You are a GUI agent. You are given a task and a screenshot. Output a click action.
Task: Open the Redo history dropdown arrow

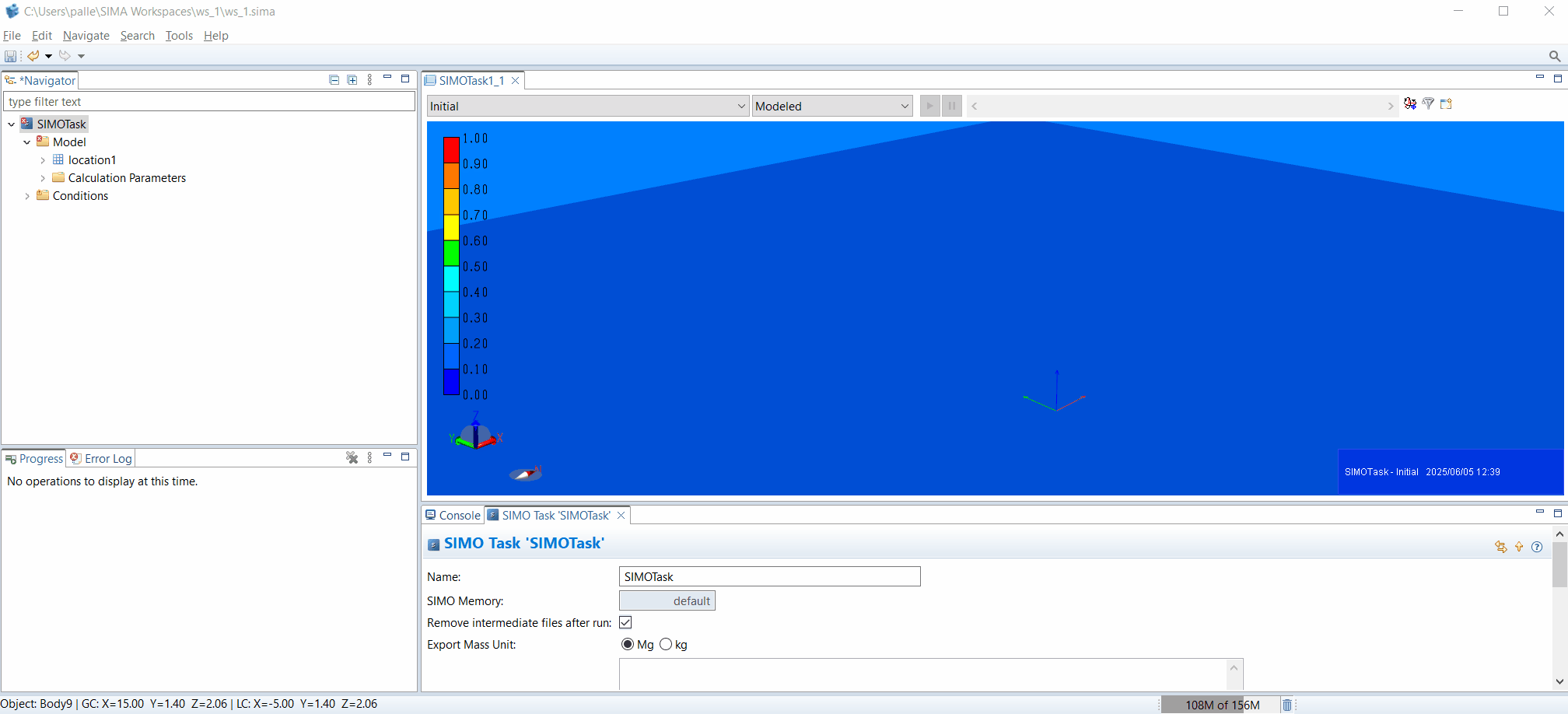[81, 56]
